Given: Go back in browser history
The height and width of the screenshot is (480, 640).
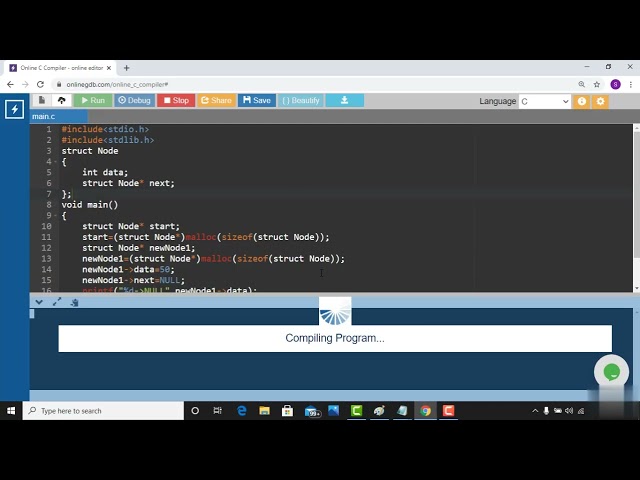Looking at the screenshot, I should (x=10, y=84).
